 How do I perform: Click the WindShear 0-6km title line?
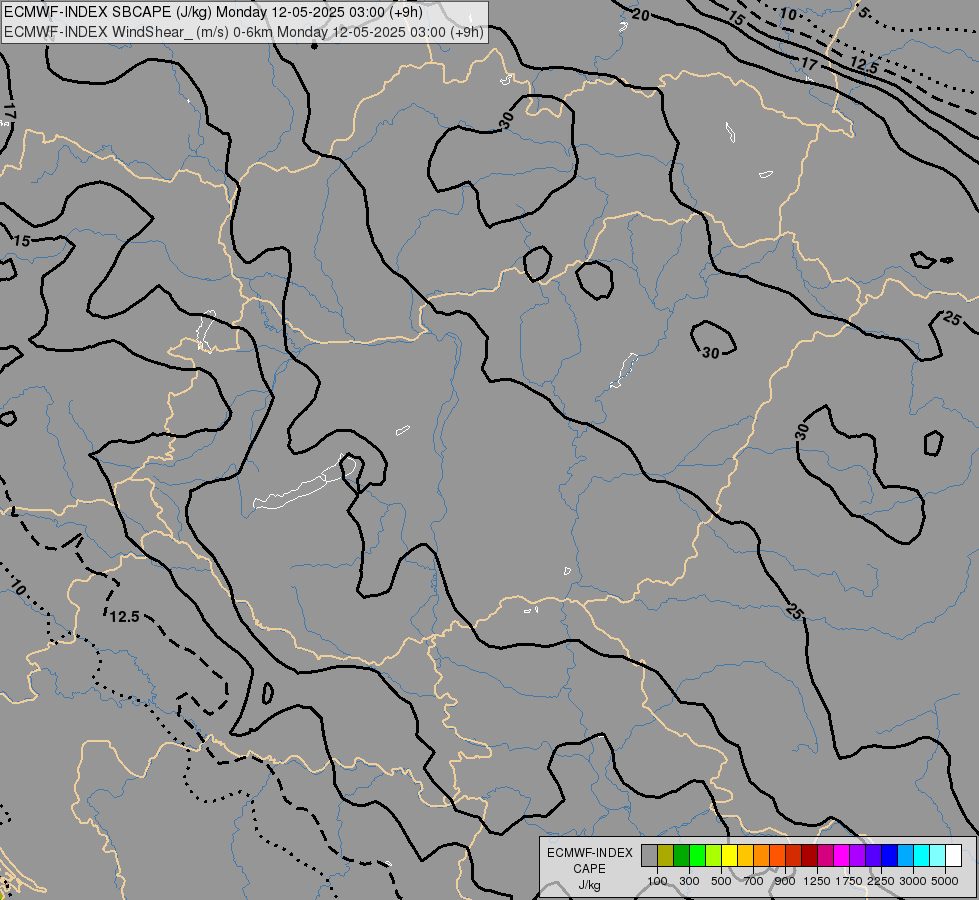pyautogui.click(x=244, y=32)
